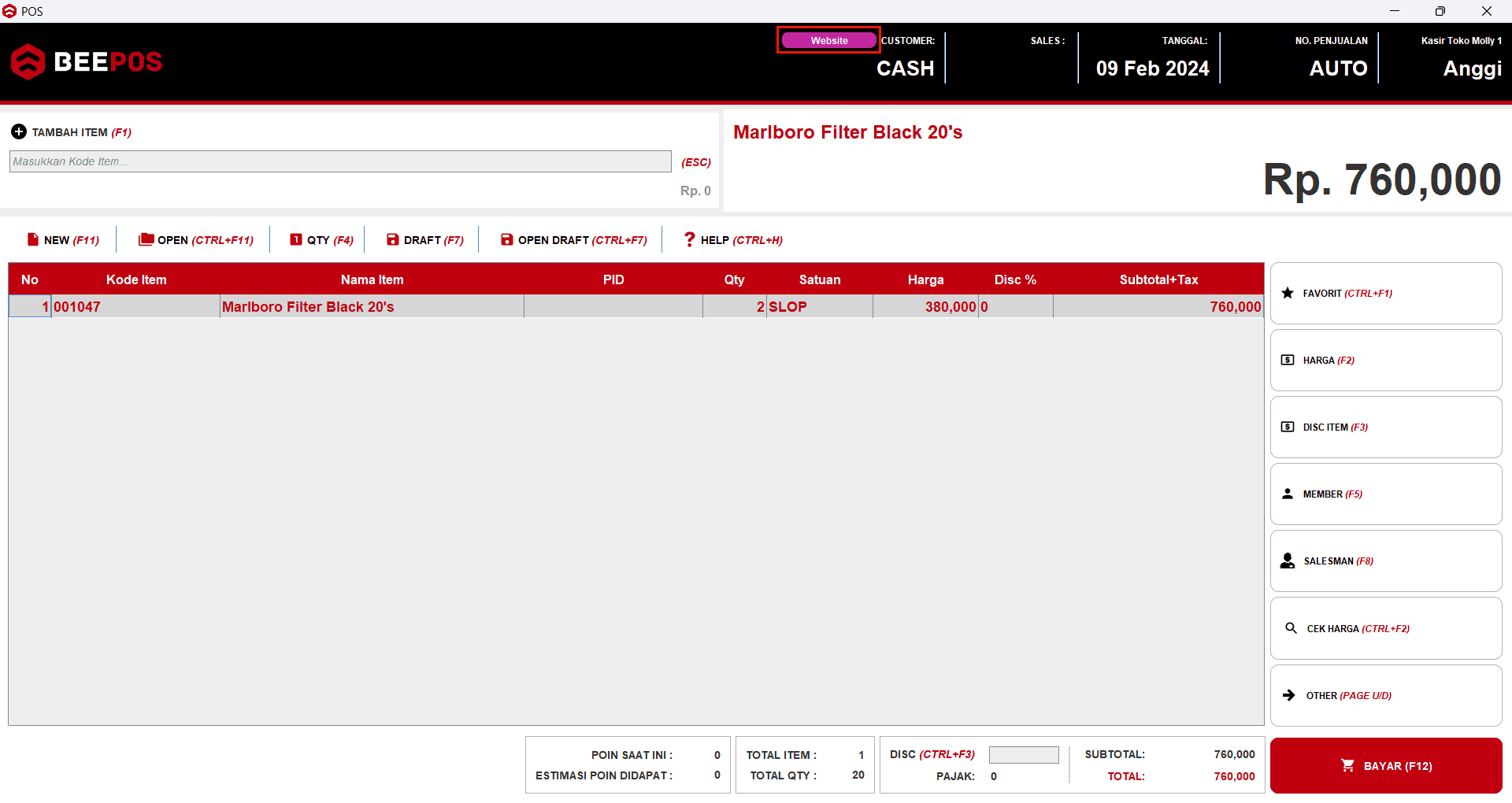Click the DISC value box in the footer
1512x803 pixels.
point(1024,755)
